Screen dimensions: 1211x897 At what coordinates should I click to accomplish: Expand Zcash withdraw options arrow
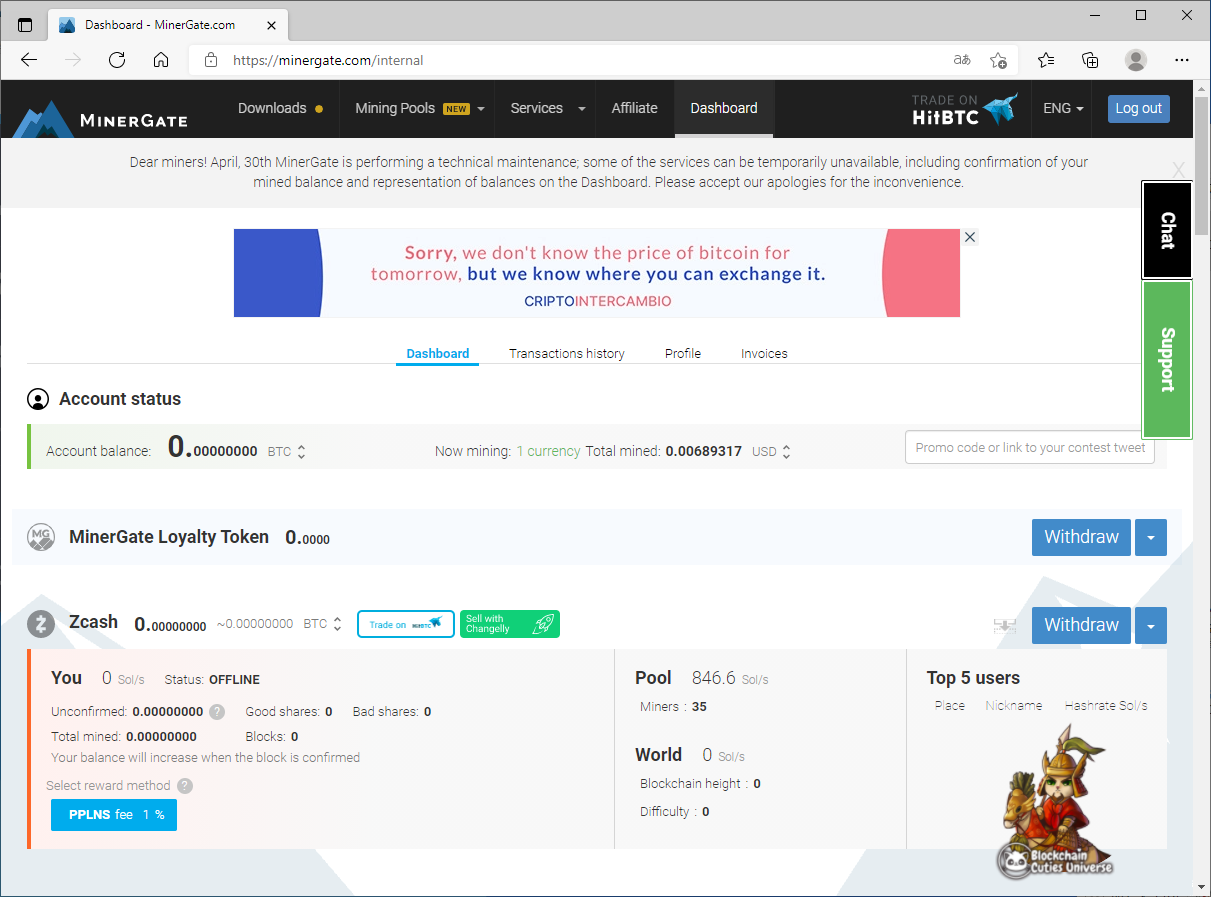tap(1151, 626)
